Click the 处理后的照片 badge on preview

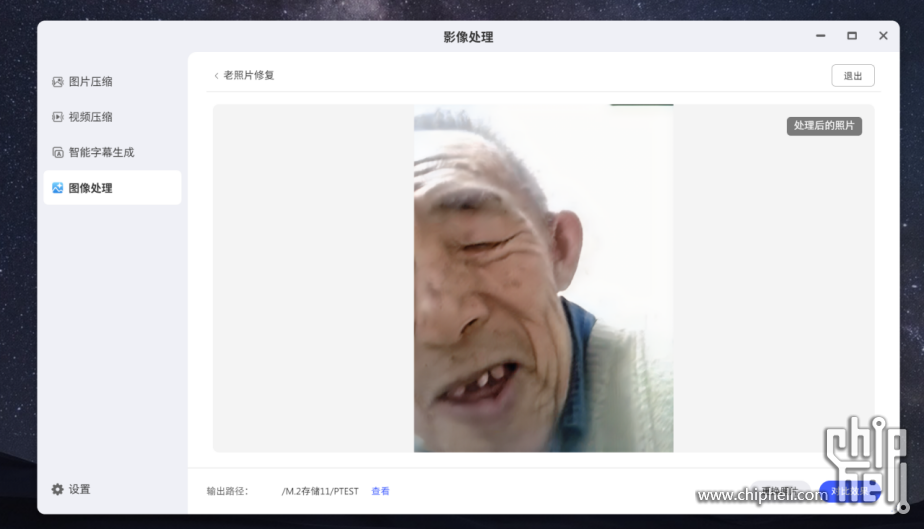click(824, 126)
